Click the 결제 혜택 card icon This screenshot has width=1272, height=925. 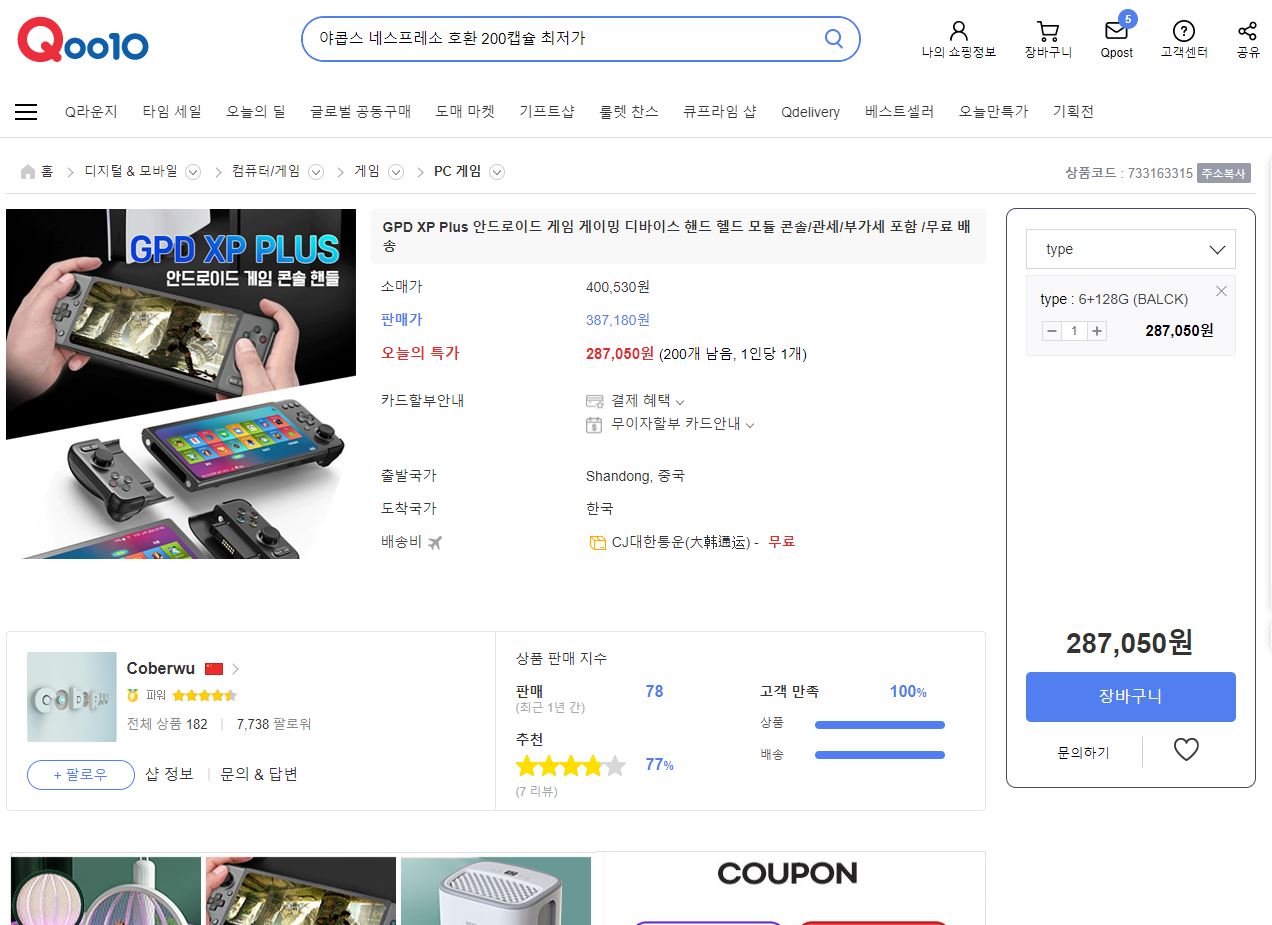click(595, 401)
